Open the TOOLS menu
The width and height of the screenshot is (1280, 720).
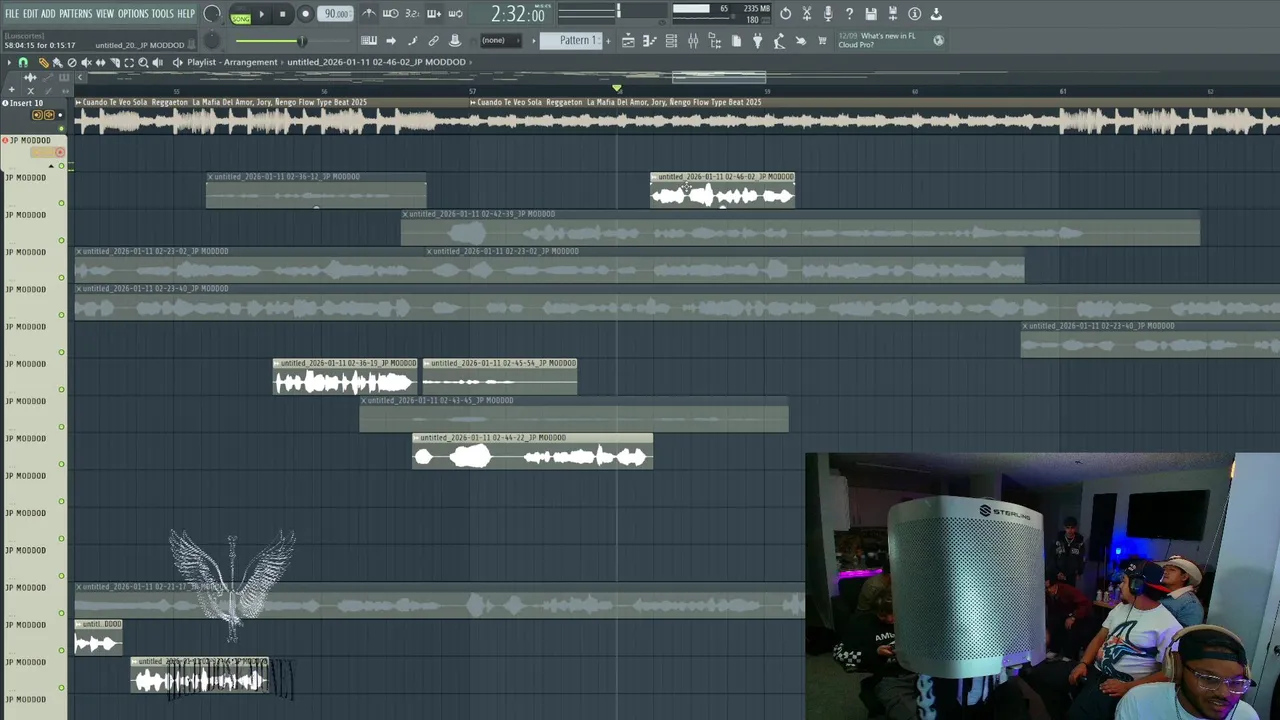(162, 14)
